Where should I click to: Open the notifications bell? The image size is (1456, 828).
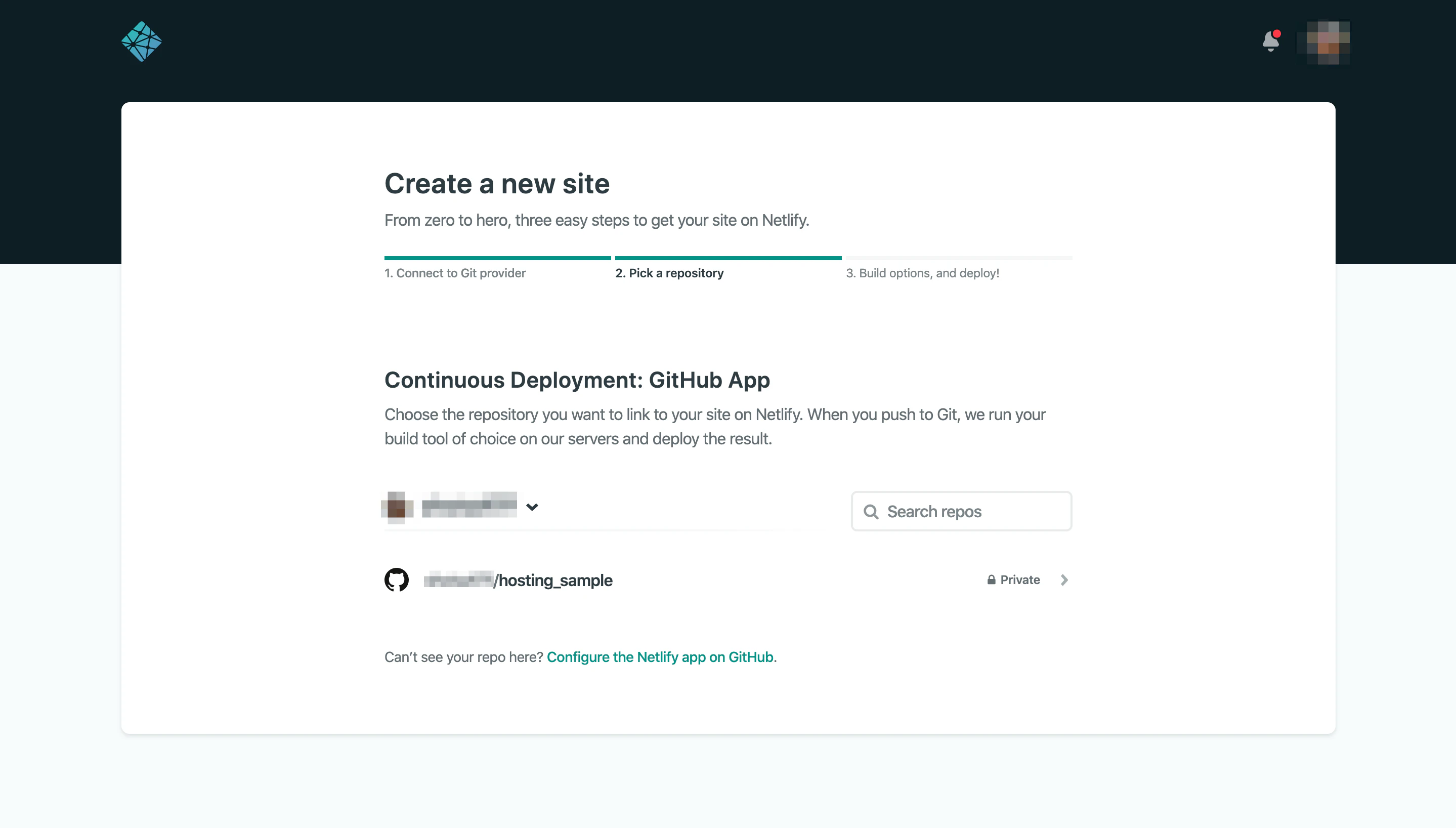pos(1271,41)
